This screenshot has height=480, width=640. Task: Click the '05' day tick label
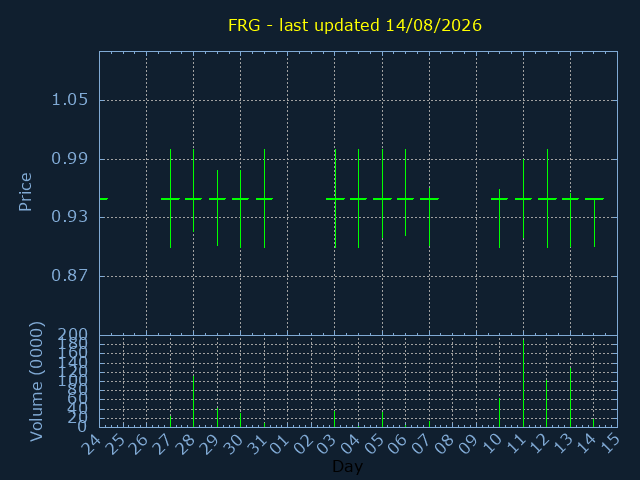pos(374,444)
